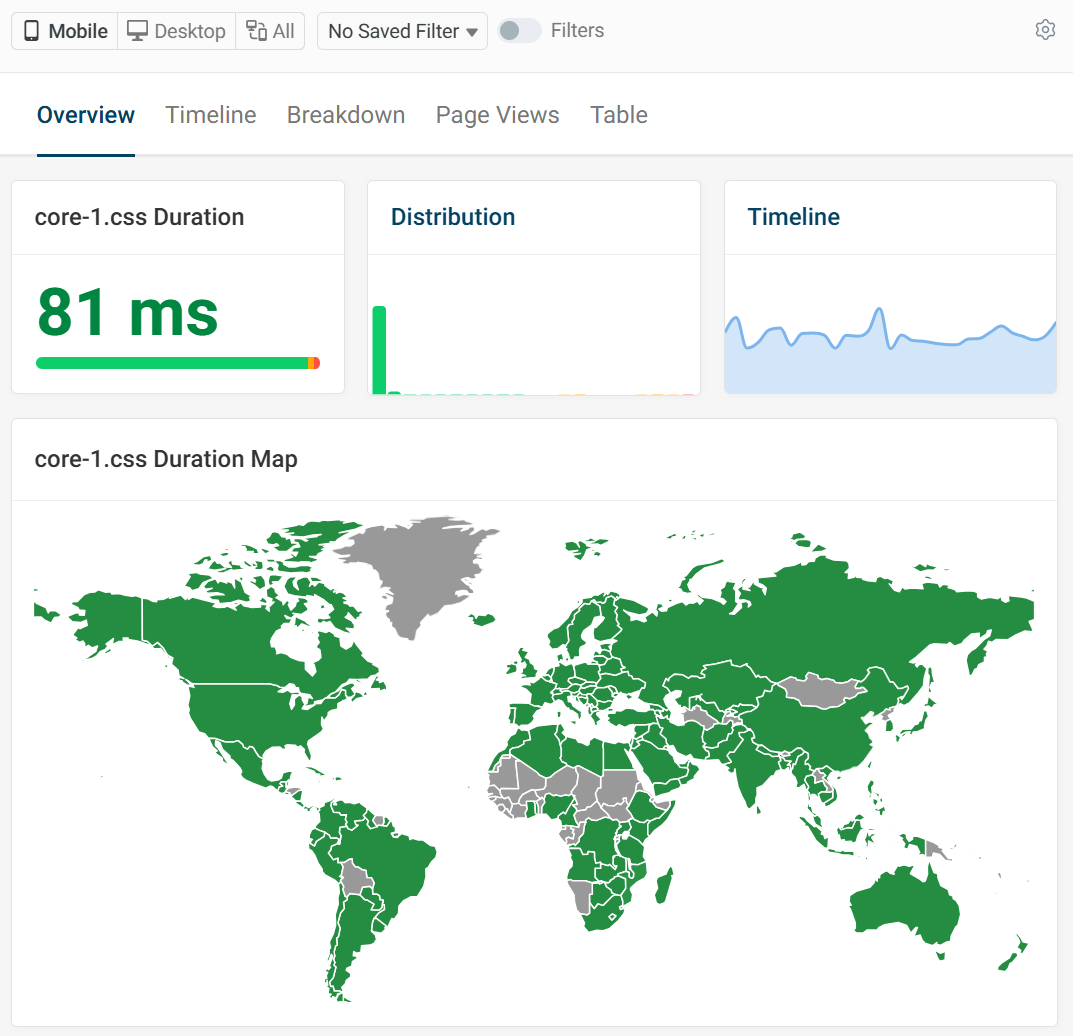Switch to the Timeline tab
The image size is (1073, 1036).
pyautogui.click(x=210, y=114)
